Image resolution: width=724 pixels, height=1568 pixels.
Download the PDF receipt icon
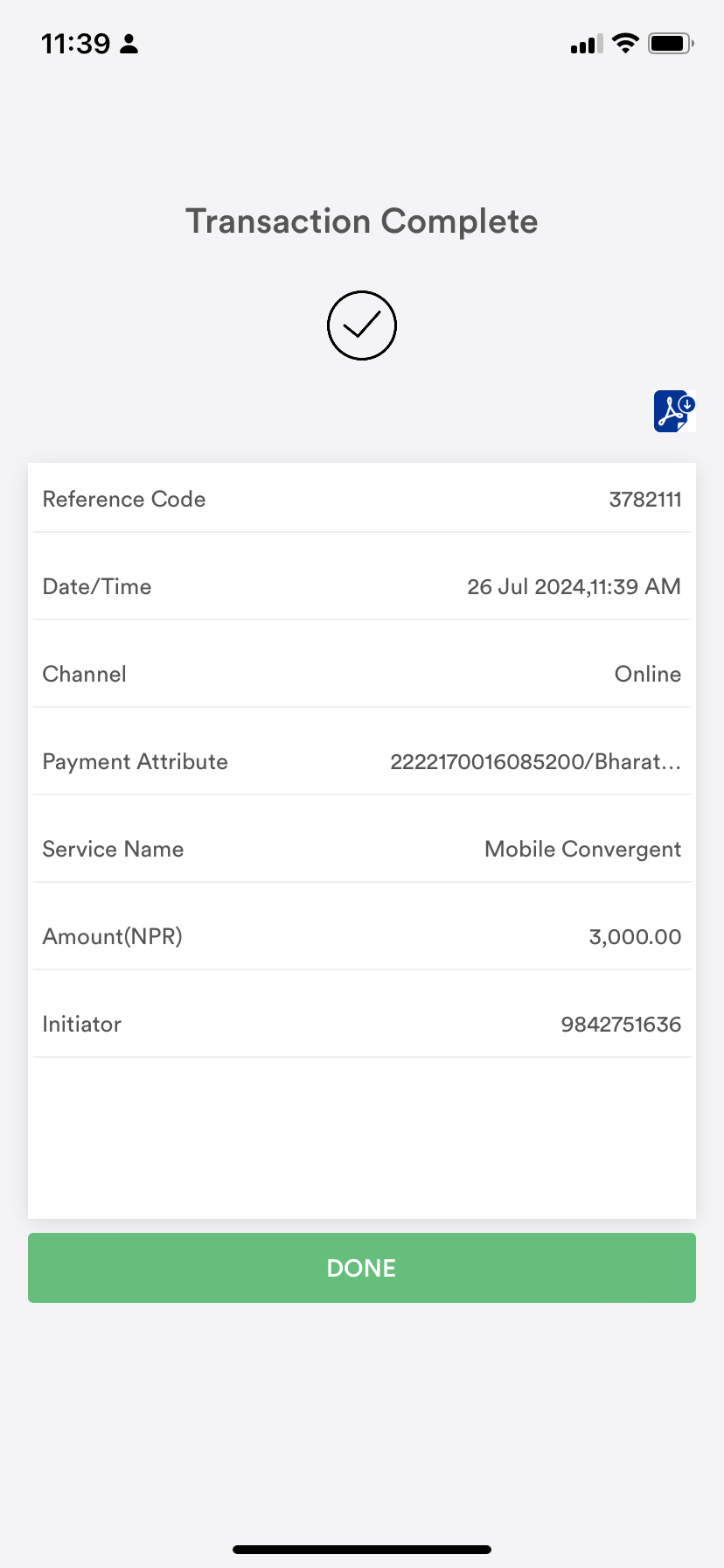click(674, 411)
